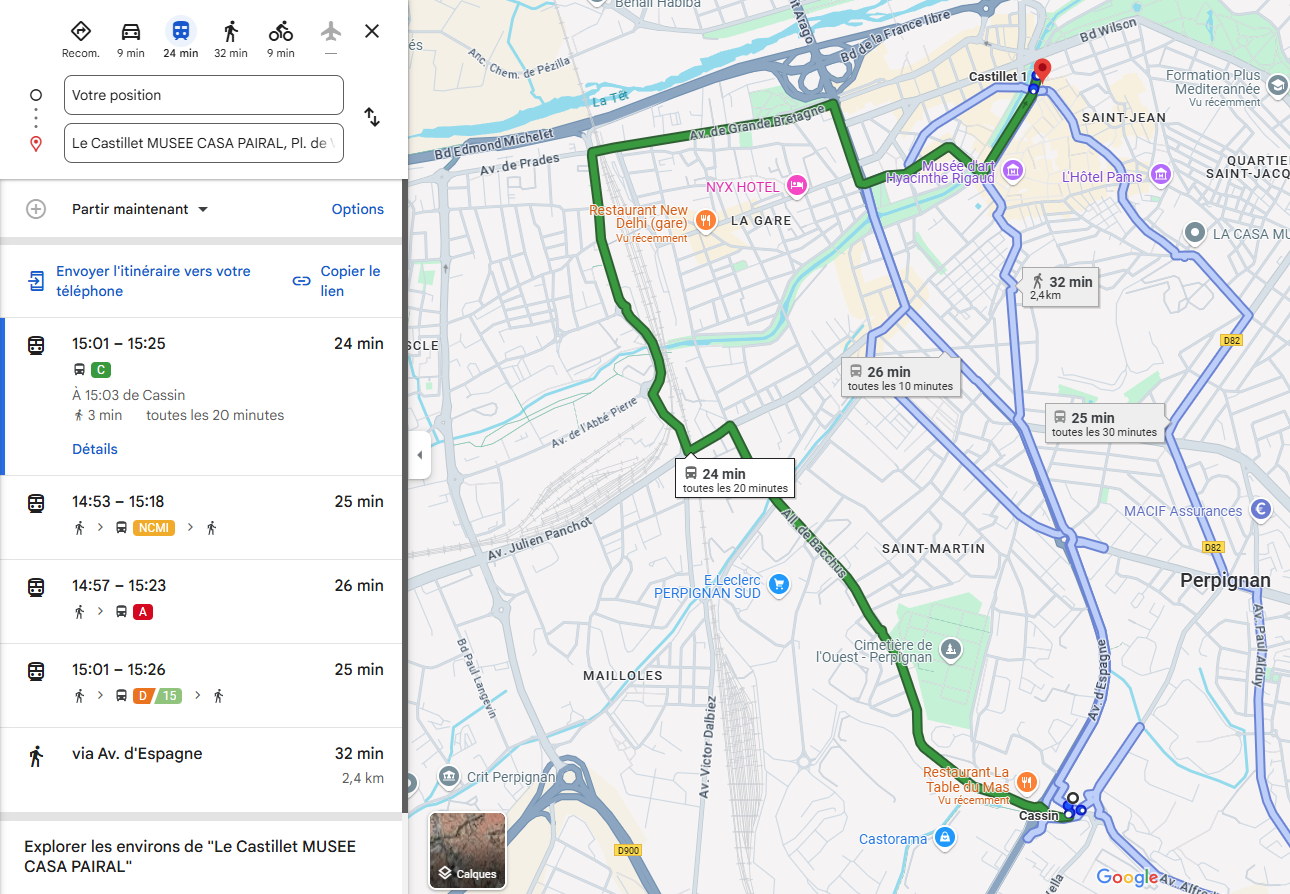Image resolution: width=1290 pixels, height=894 pixels.
Task: Open the Crit Perpignan marker
Action: click(448, 776)
